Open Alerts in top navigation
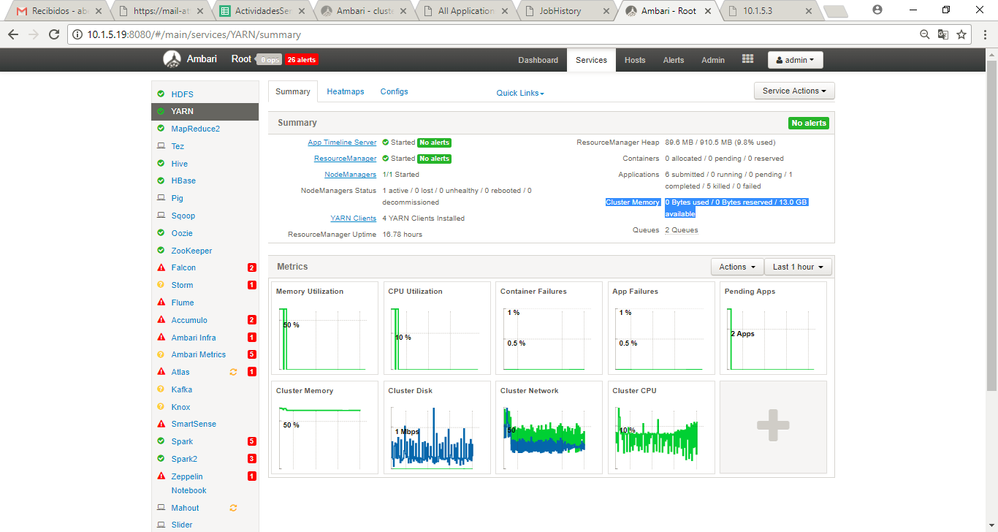 tap(673, 60)
